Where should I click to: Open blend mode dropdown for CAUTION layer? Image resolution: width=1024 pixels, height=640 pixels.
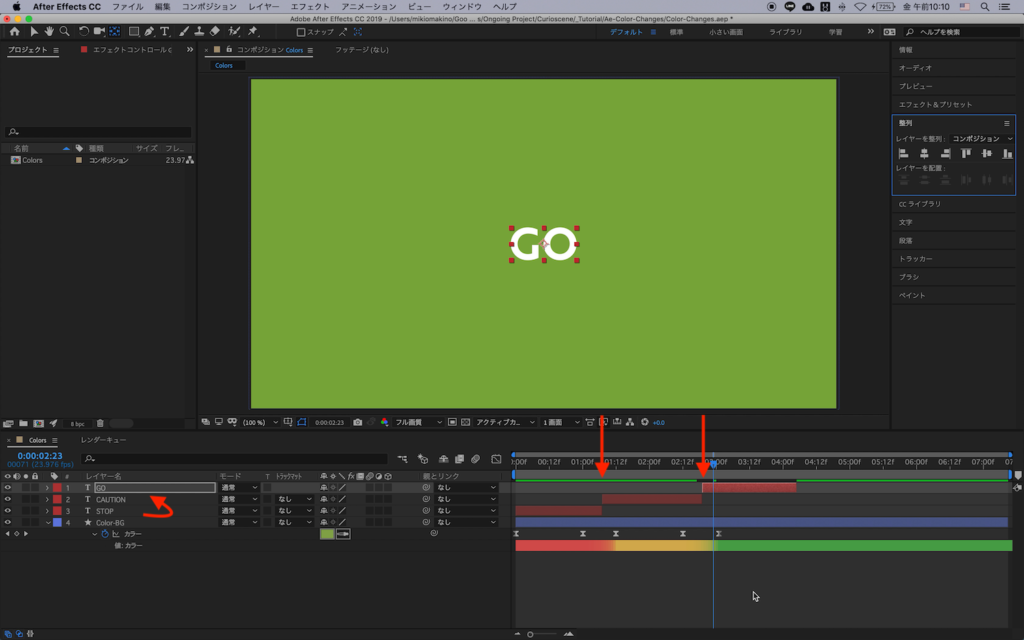point(239,499)
